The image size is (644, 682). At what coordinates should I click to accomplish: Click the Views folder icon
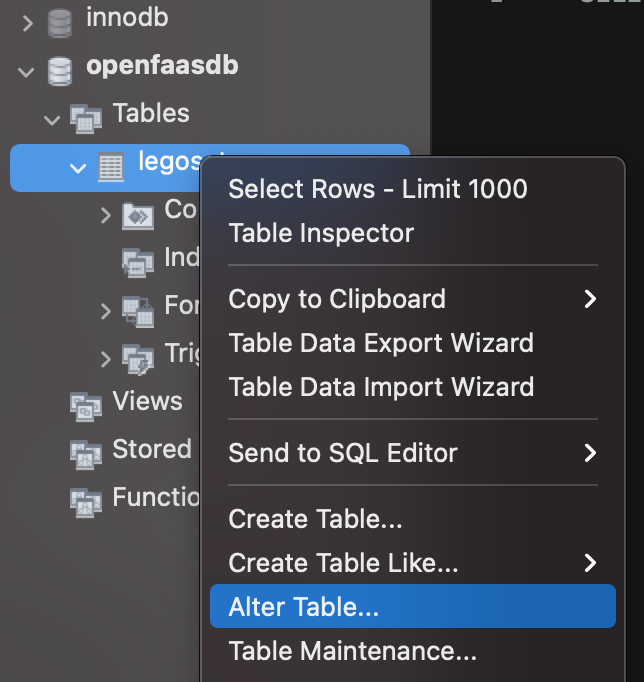pyautogui.click(x=86, y=405)
